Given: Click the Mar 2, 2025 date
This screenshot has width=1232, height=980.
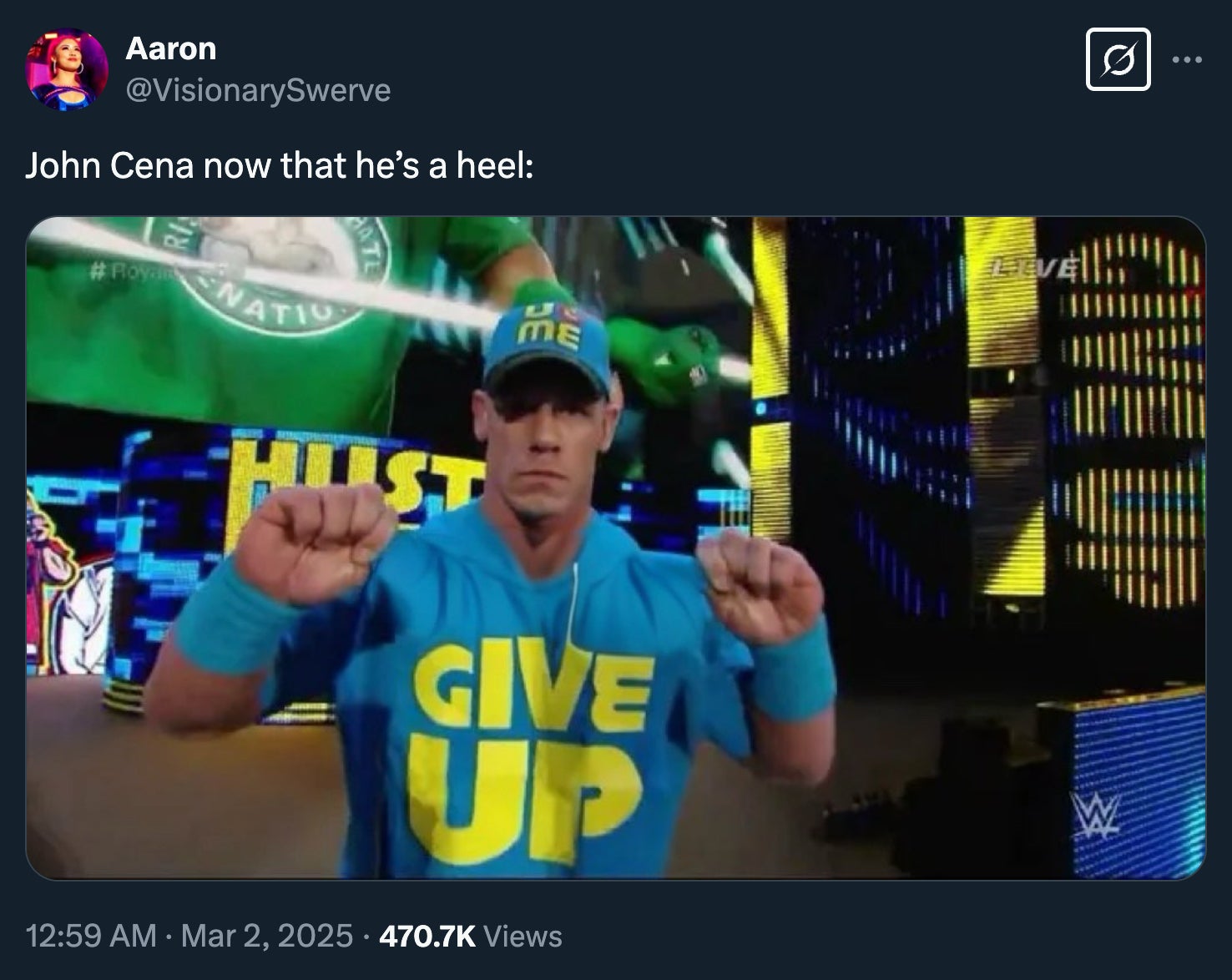Looking at the screenshot, I should pos(266,936).
